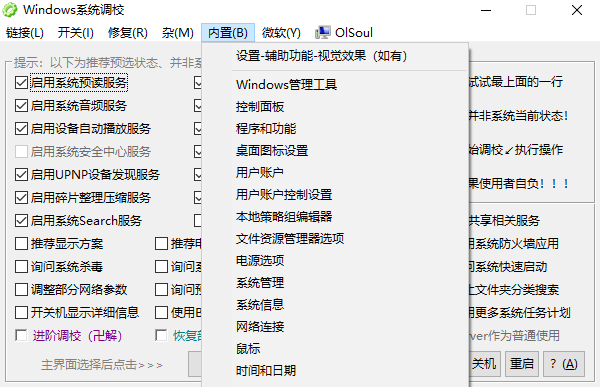Image resolution: width=600 pixels, height=387 pixels.
Task: Click the OlSoul computer icon
Action: click(x=323, y=33)
